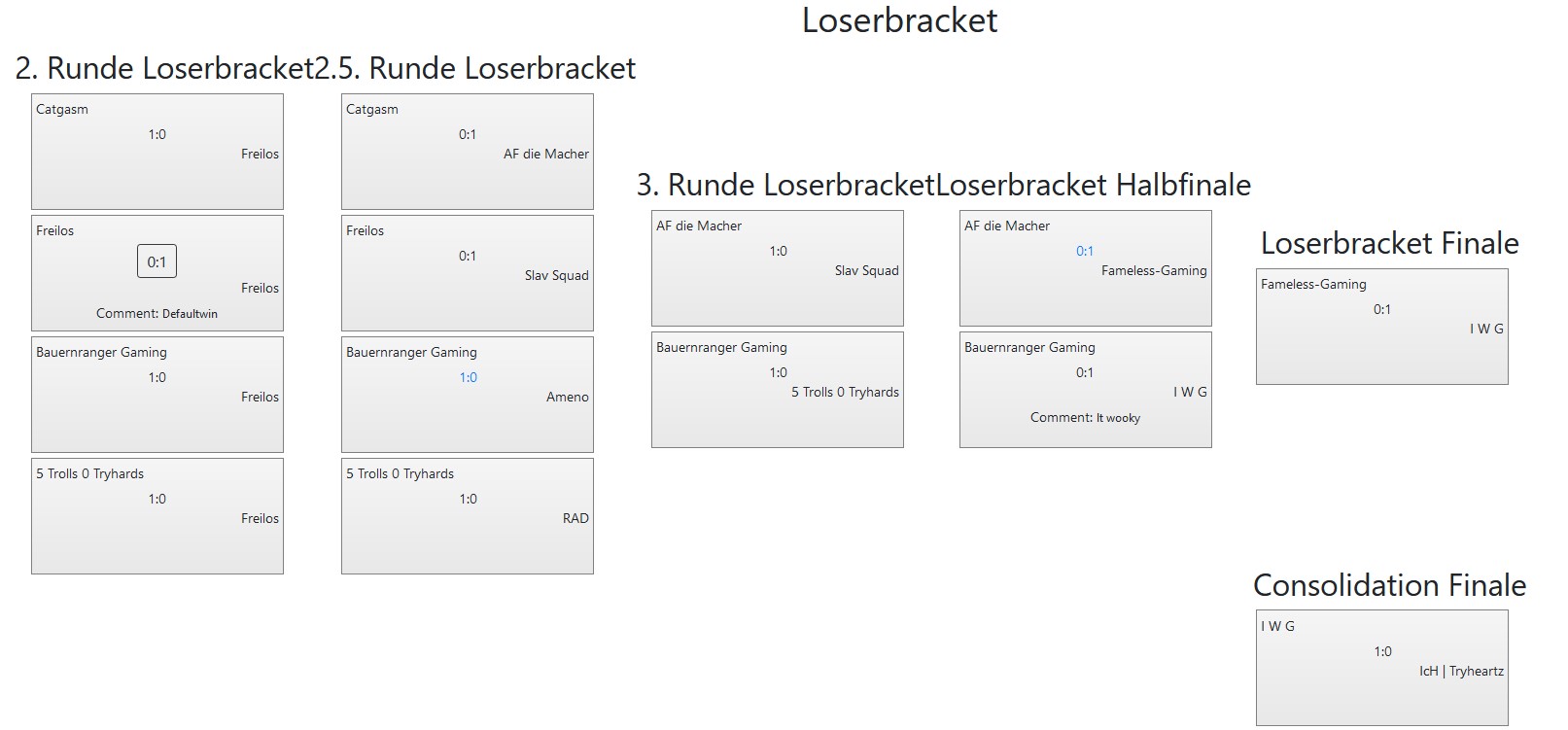Click the 0:1 score in Bauernranger vs I W G
The height and width of the screenshot is (730, 1568).
[1085, 372]
